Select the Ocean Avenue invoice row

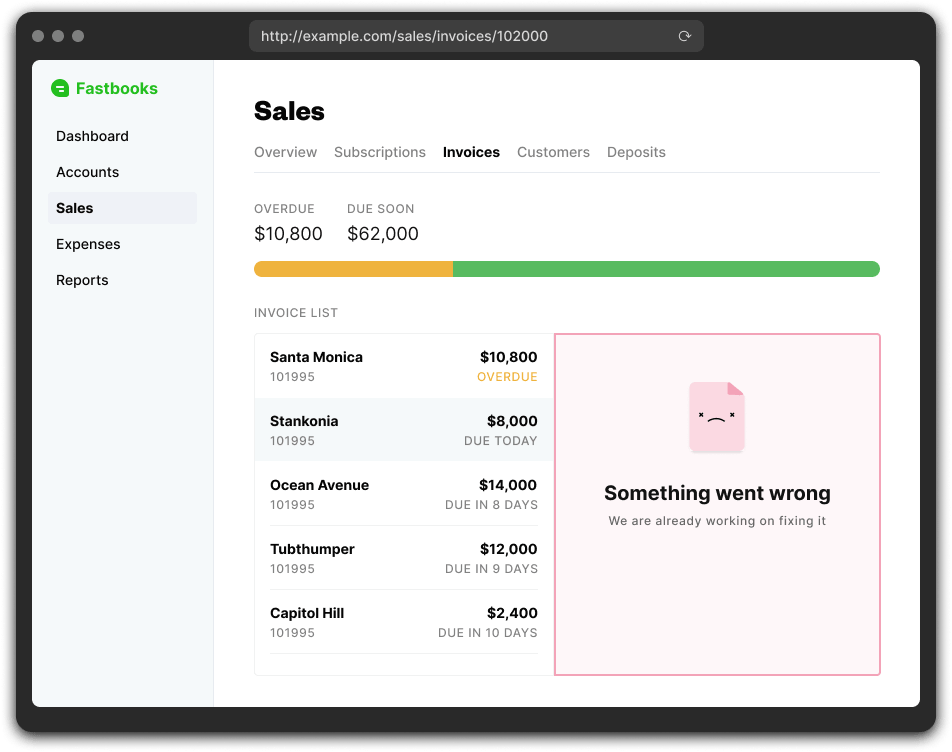(404, 494)
